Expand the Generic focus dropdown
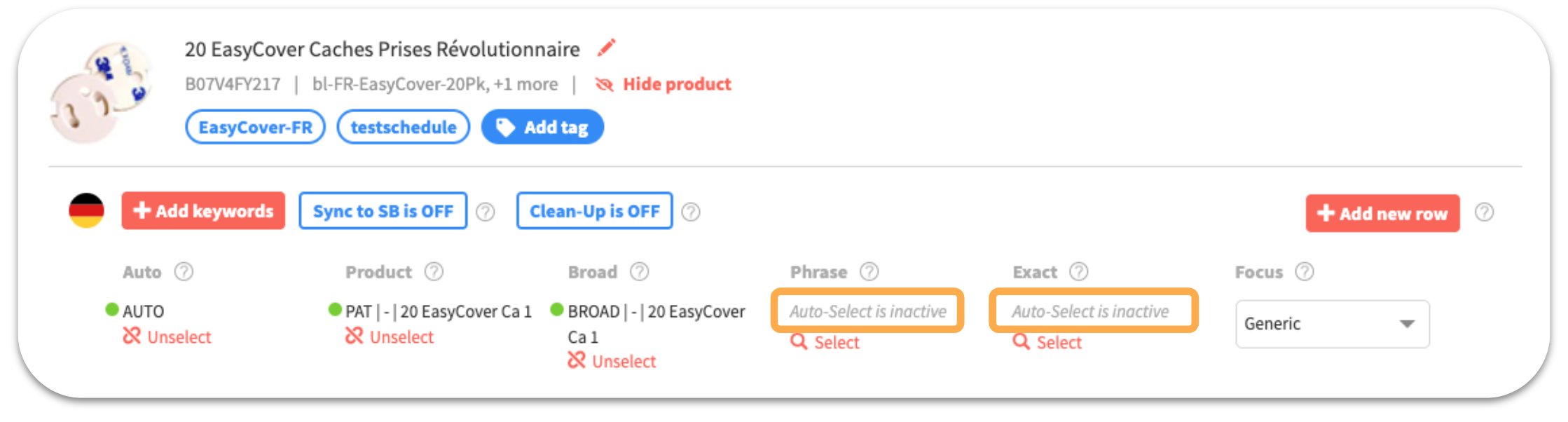 click(1333, 324)
